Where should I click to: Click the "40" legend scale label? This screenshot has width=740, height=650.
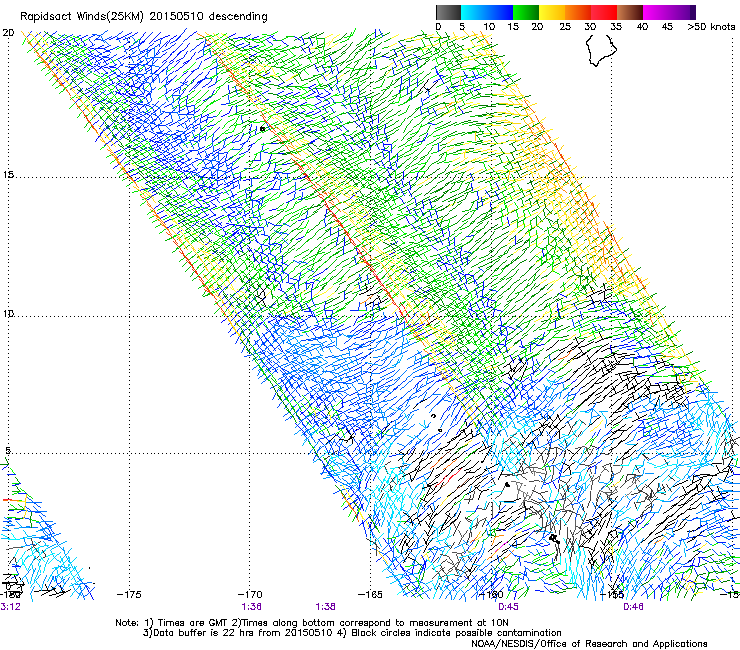coord(642,27)
